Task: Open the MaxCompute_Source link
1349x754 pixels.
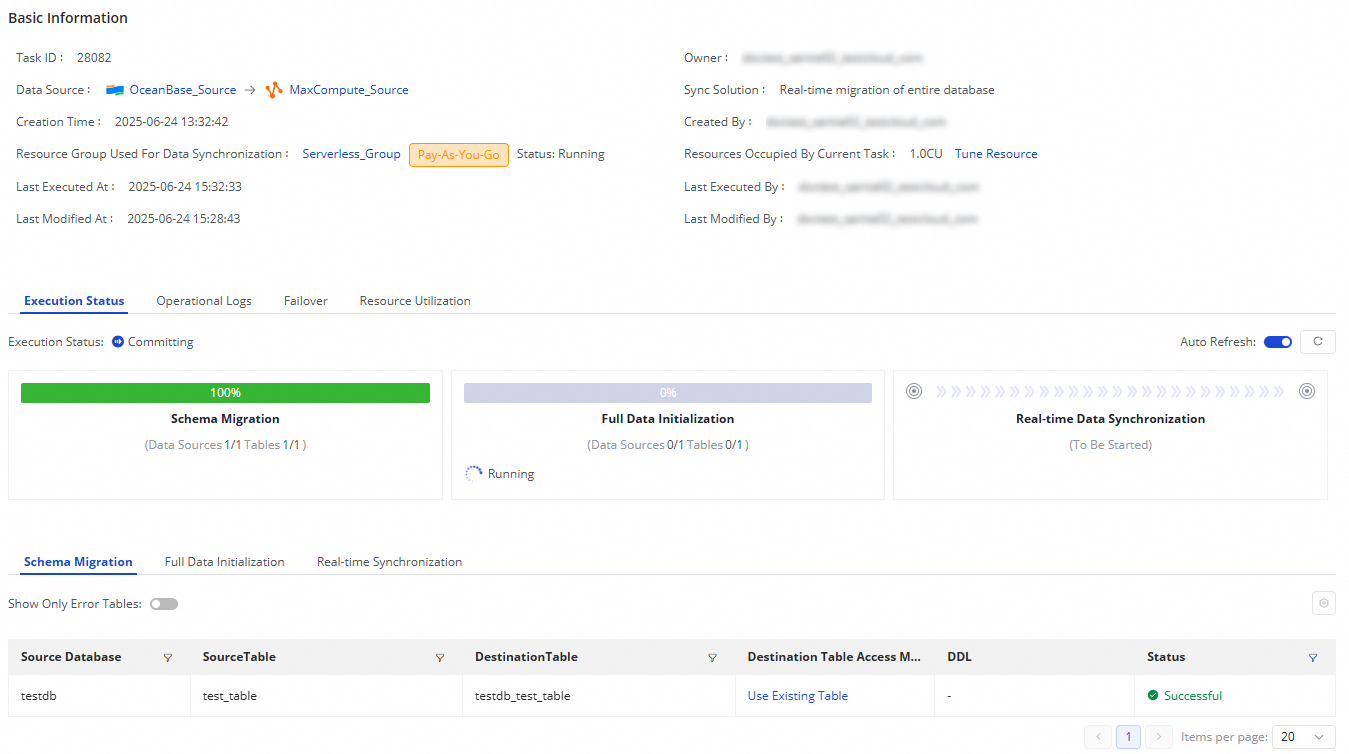Action: [349, 90]
